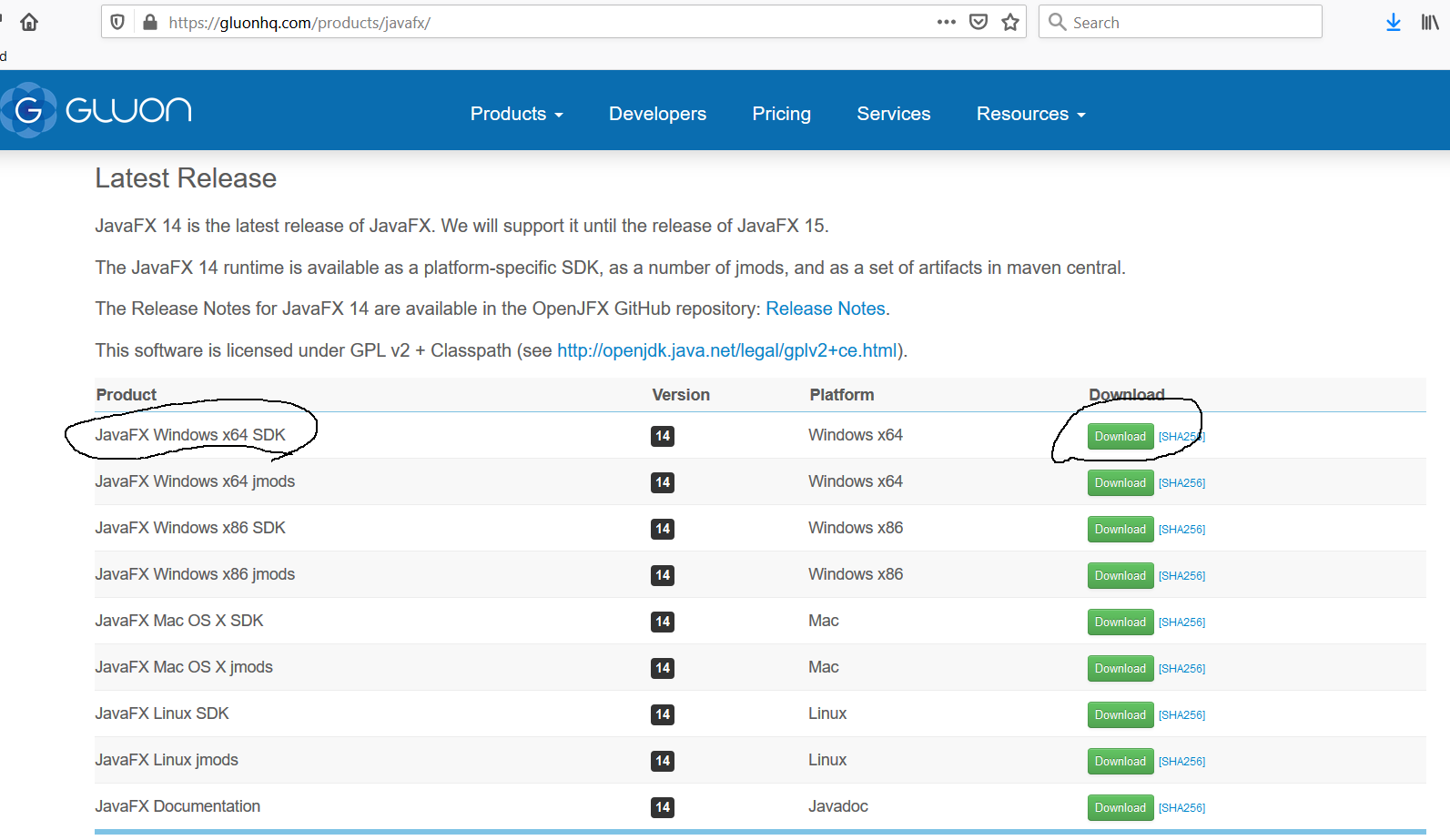Select the text JavaFX Mac OS X jmods
Viewport: 1450px width, 840px height.
tap(184, 667)
